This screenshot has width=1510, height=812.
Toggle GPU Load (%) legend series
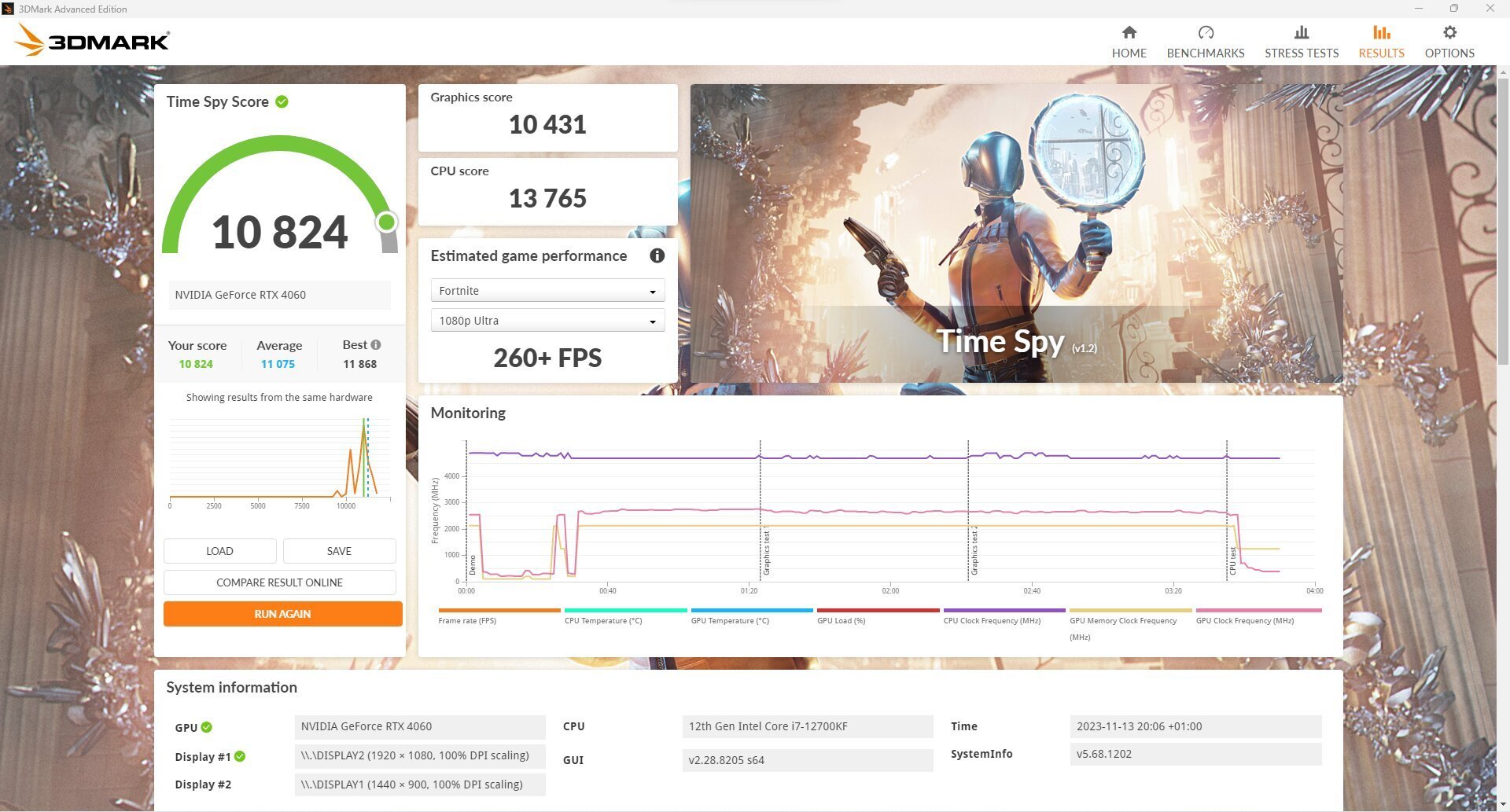pos(841,620)
